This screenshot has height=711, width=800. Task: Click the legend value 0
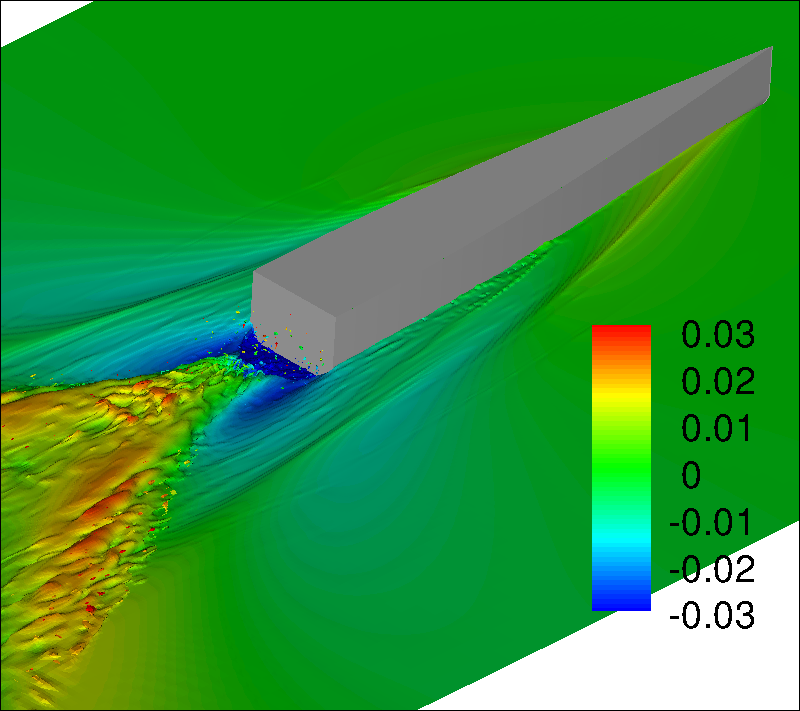(x=691, y=475)
